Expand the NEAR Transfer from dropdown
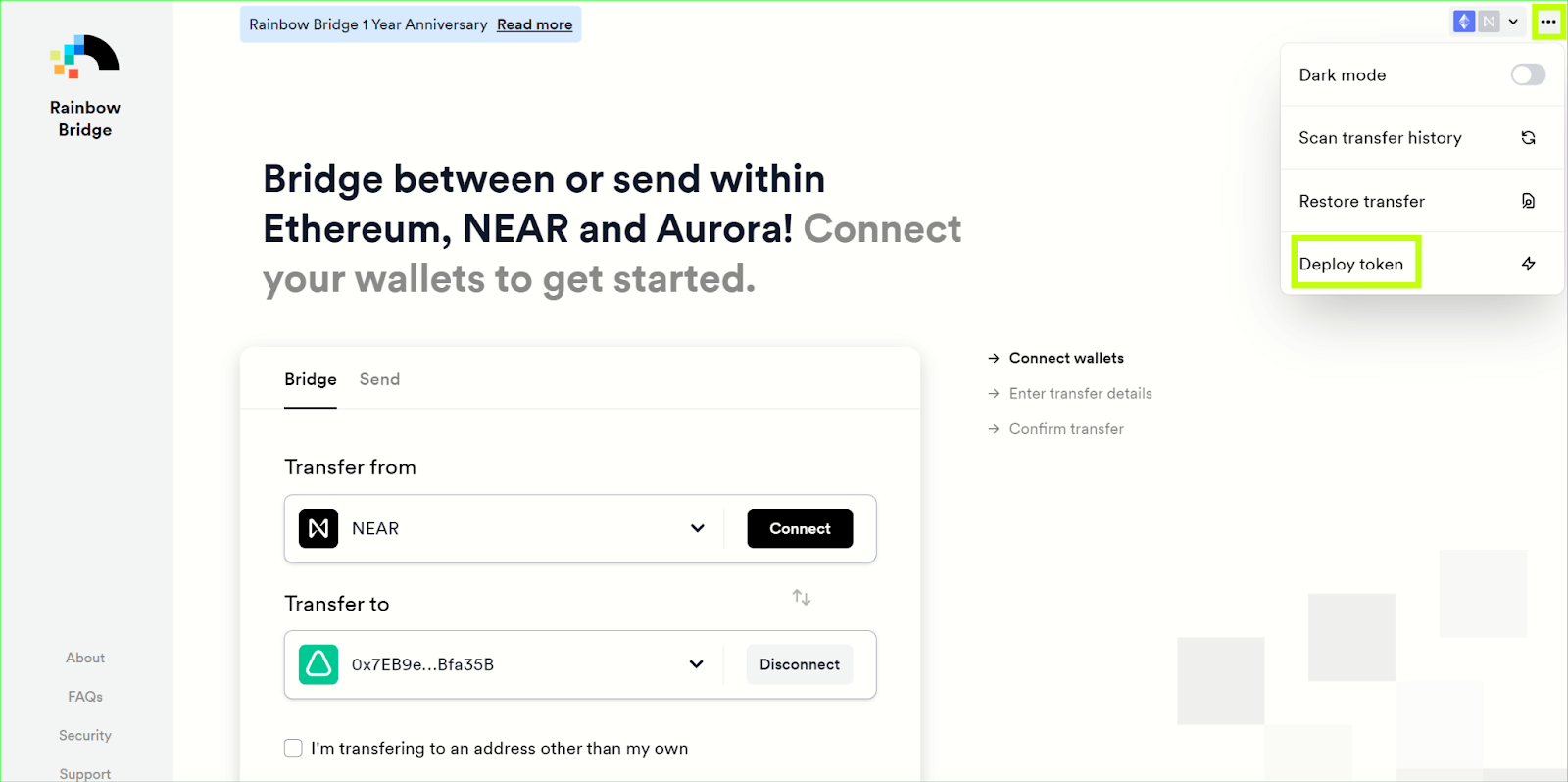This screenshot has width=1568, height=782. 697,528
